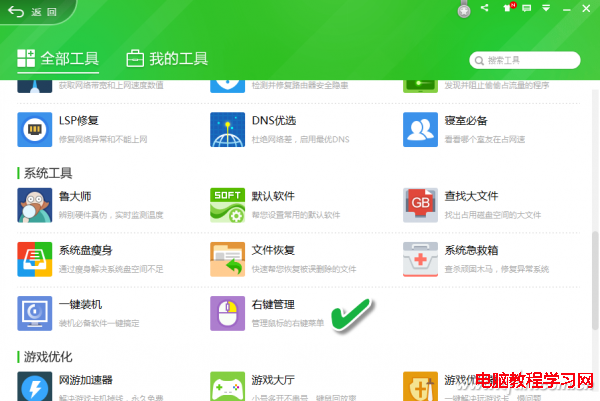Open the 文件恢复 folder icon
The image size is (600, 401).
[x=227, y=259]
